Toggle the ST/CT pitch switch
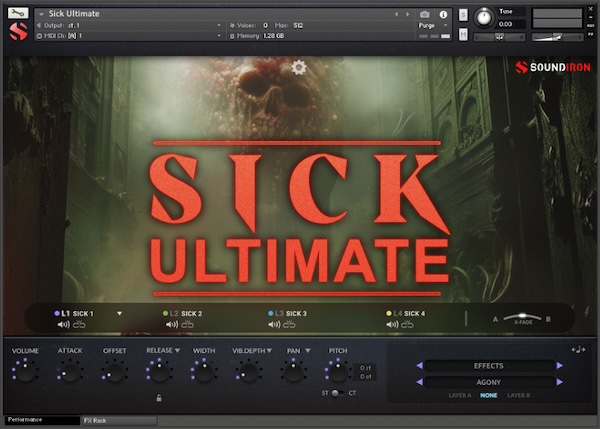The height and width of the screenshot is (429, 600). pos(338,393)
